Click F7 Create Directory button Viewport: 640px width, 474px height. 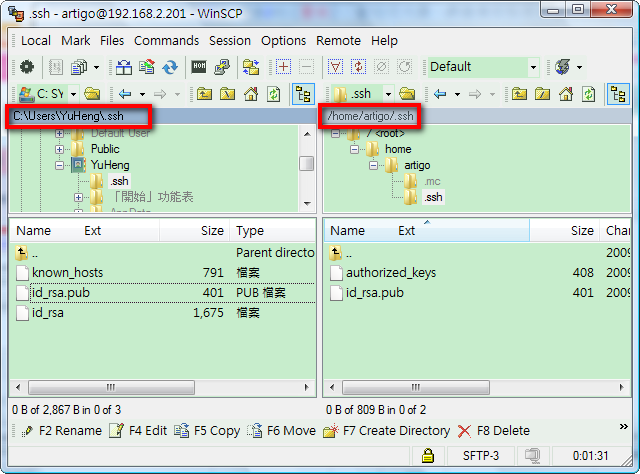387,431
